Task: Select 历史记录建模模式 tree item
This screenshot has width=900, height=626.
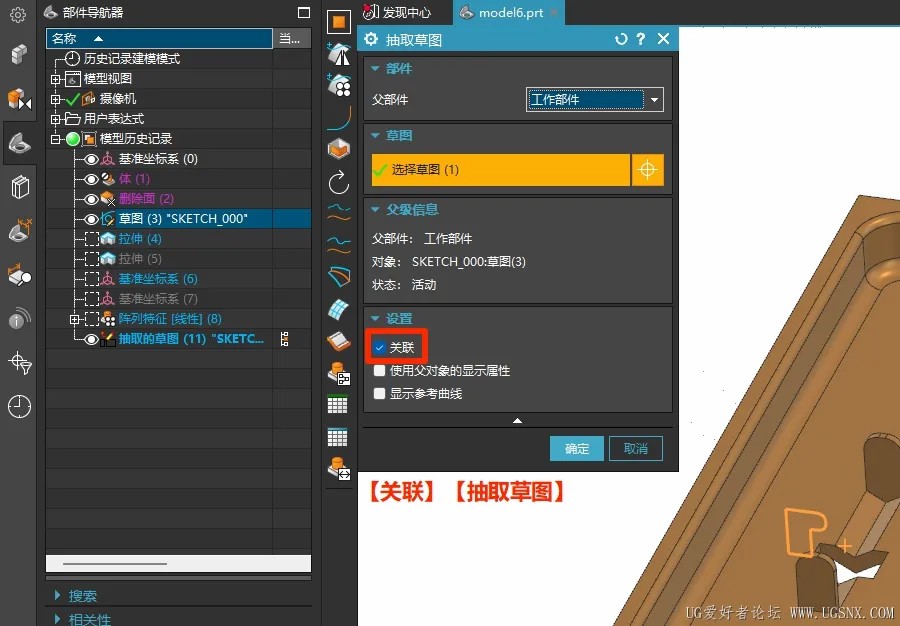Action: 131,59
